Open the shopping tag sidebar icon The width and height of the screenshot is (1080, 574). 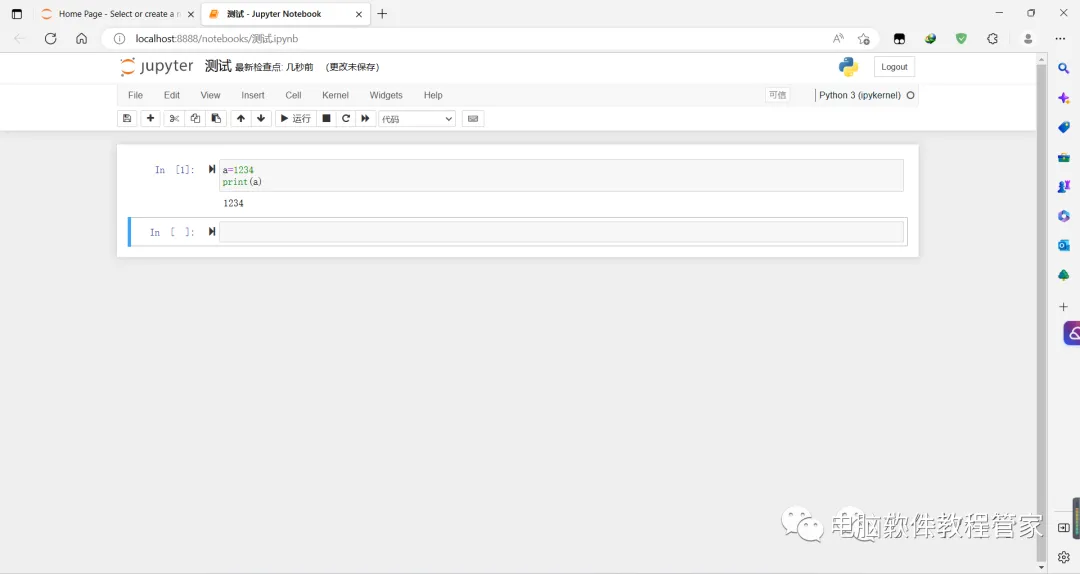[1063, 127]
